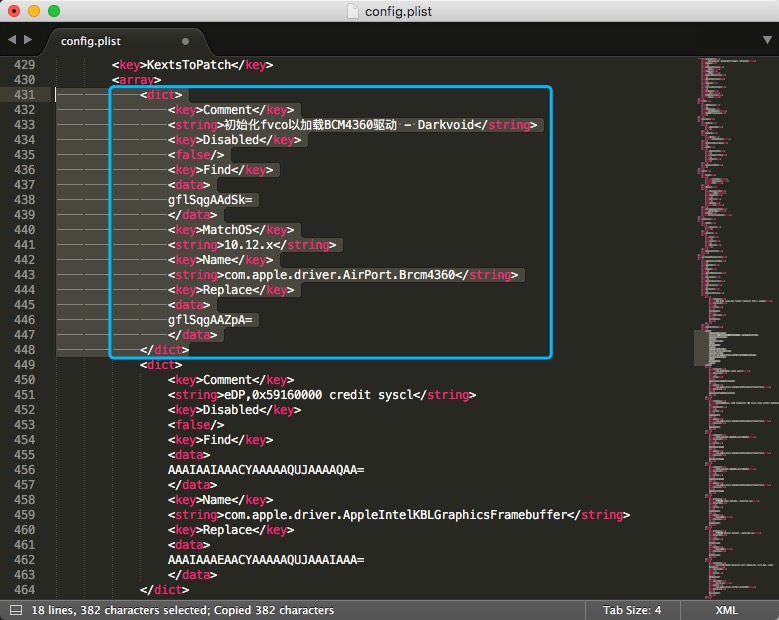Click the next tab arrow
This screenshot has width=779, height=620.
pyautogui.click(x=28, y=40)
